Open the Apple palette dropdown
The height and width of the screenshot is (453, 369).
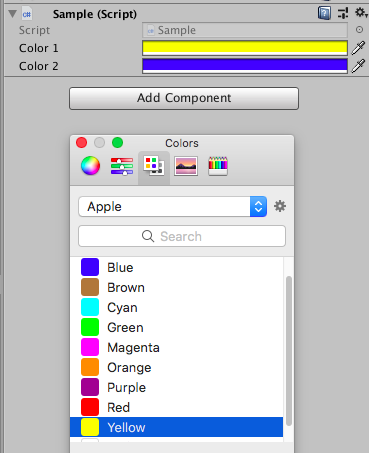click(173, 207)
